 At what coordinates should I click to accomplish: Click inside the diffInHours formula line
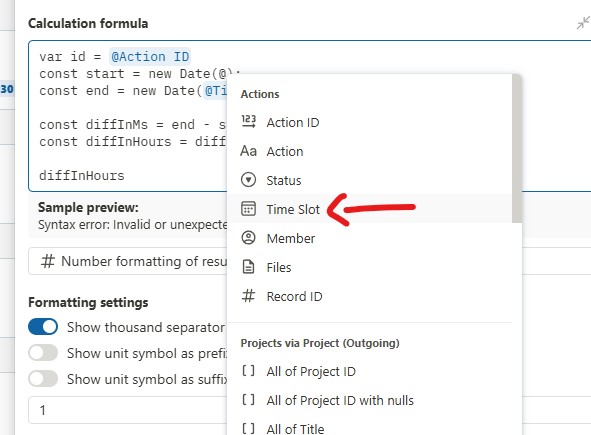tap(82, 176)
